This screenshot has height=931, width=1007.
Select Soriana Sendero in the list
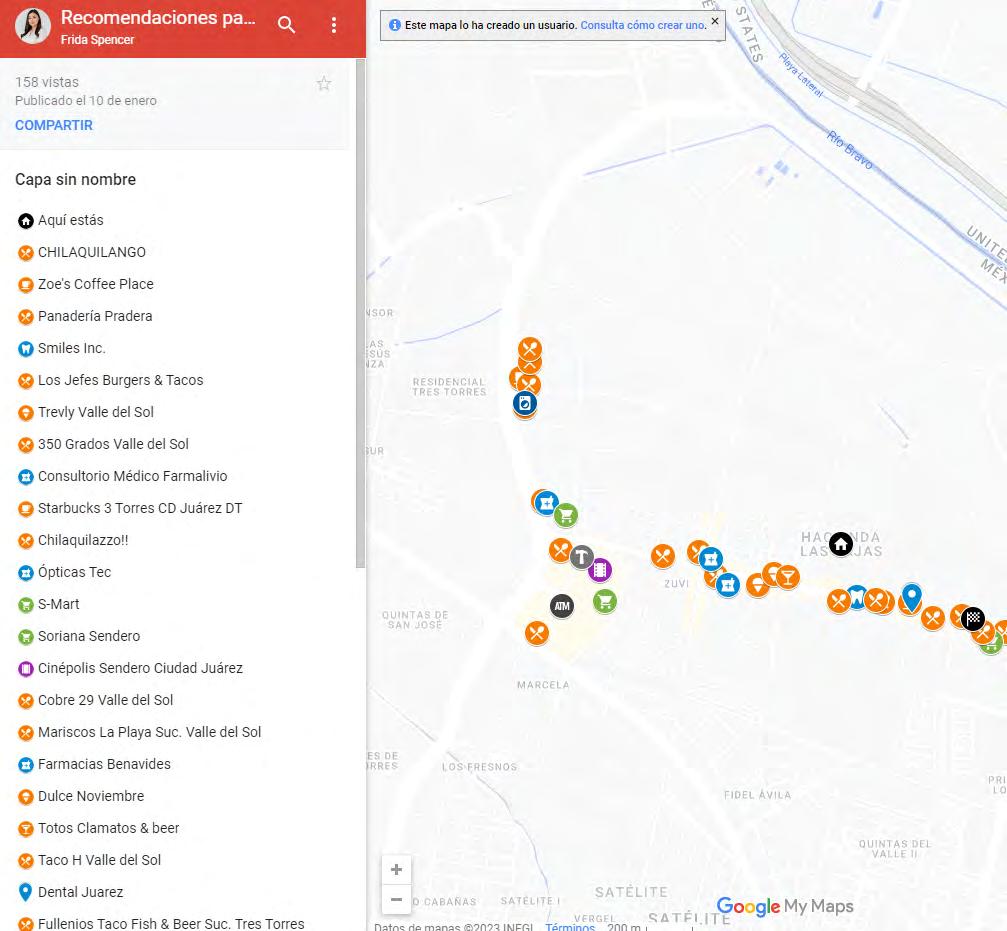click(x=89, y=636)
